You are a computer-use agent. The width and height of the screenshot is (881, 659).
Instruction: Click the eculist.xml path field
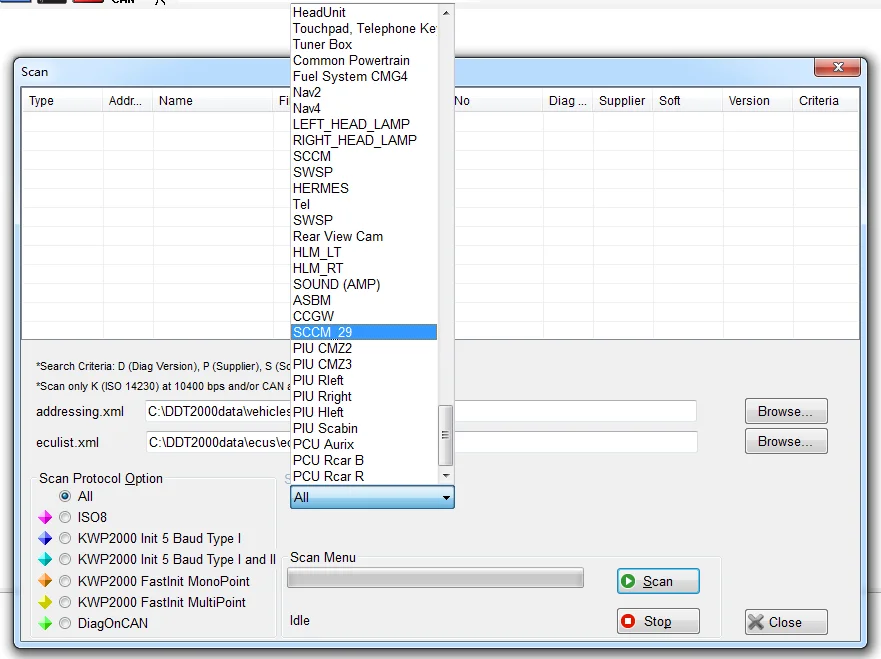pyautogui.click(x=421, y=442)
